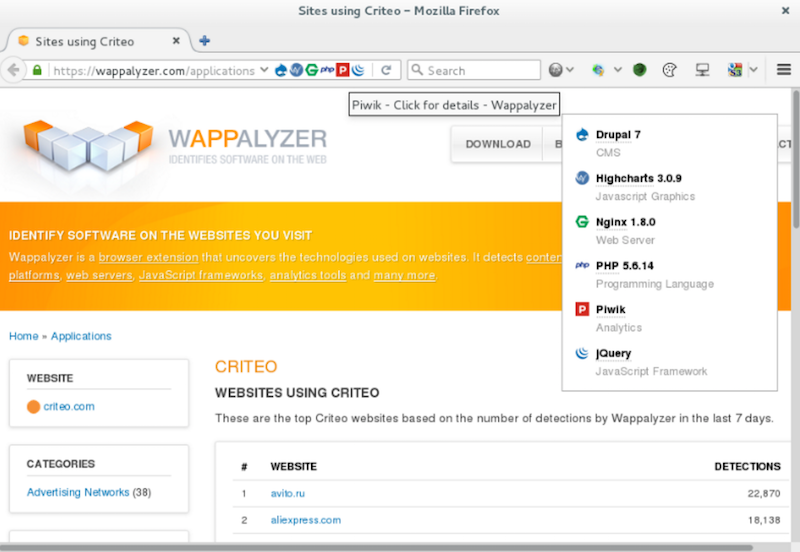Viewport: 800px width, 552px height.
Task: Open Advertising Networks category link
Action: point(78,492)
